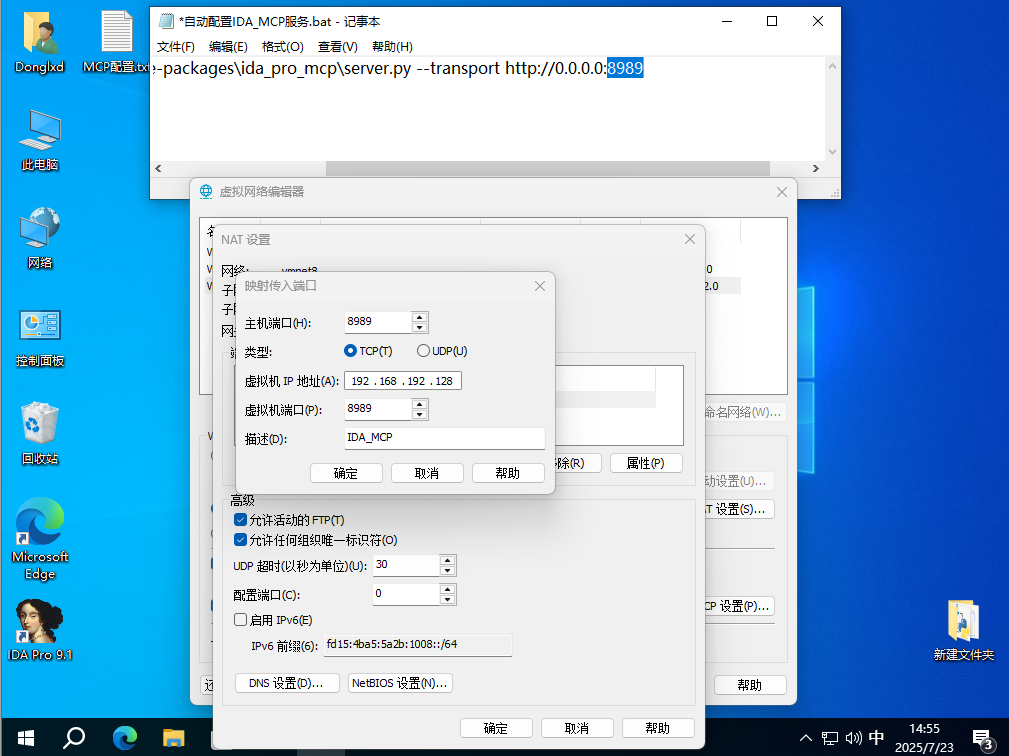This screenshot has width=1009, height=756.
Task: Select the MCP配置.txt file icon
Action: pyautogui.click(x=116, y=34)
